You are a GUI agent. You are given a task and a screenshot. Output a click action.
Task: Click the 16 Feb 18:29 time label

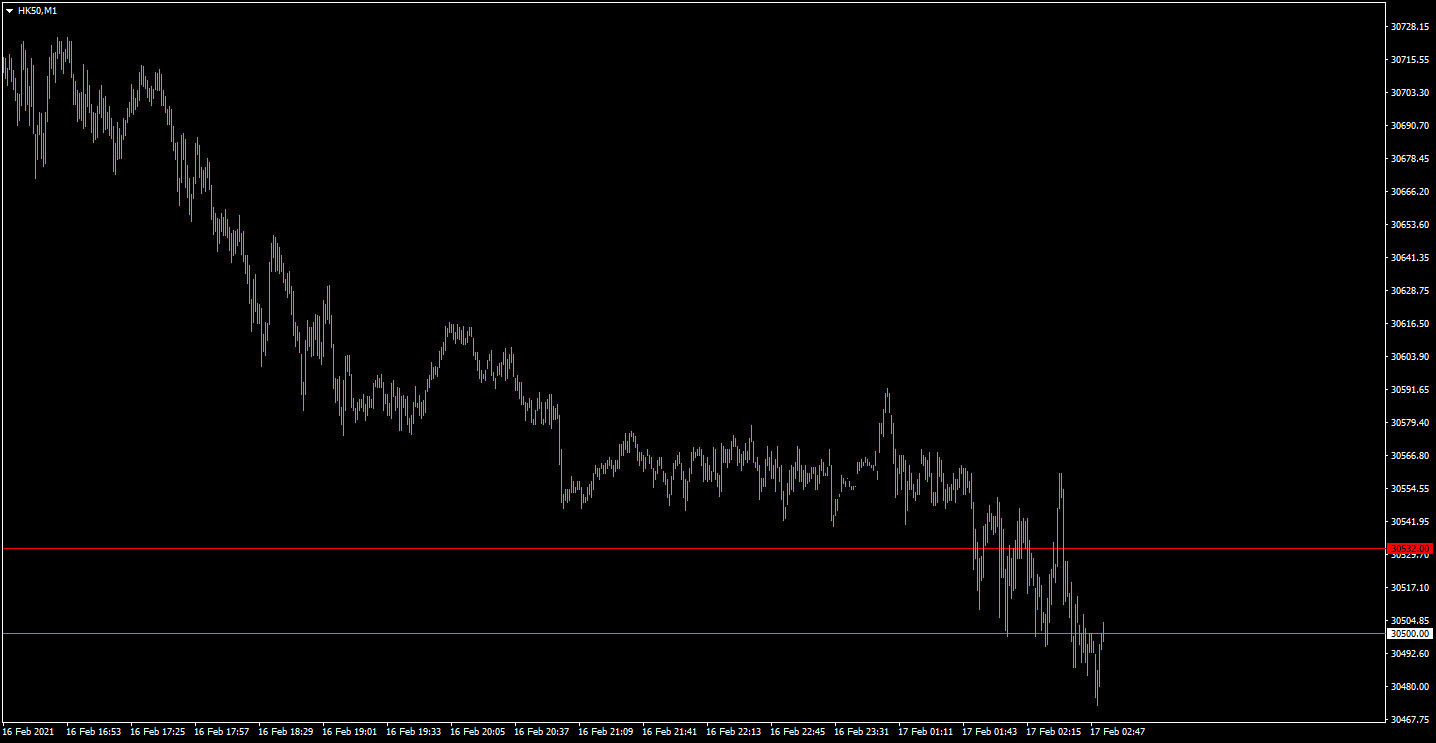coord(285,732)
